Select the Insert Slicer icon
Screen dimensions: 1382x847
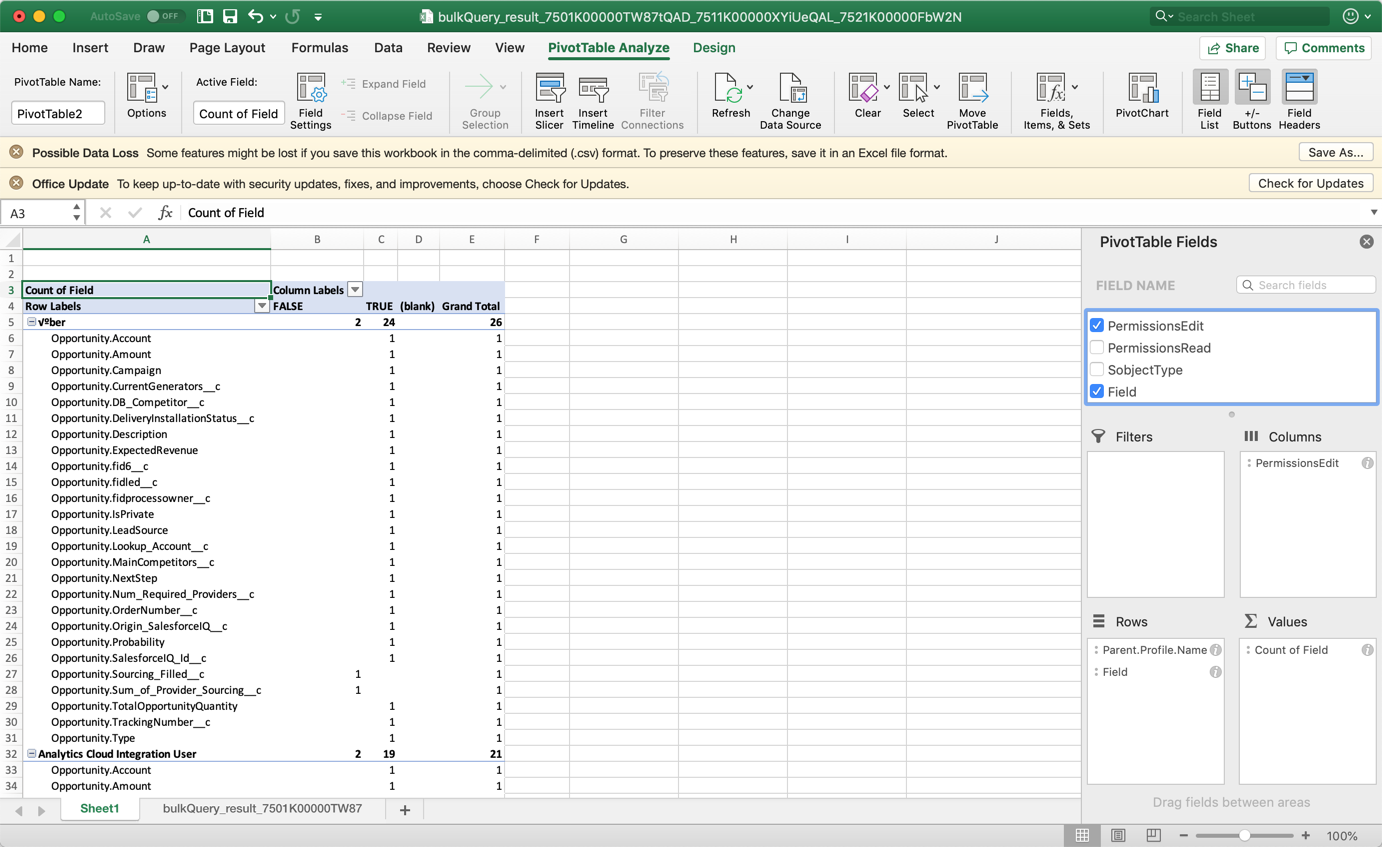coord(549,95)
